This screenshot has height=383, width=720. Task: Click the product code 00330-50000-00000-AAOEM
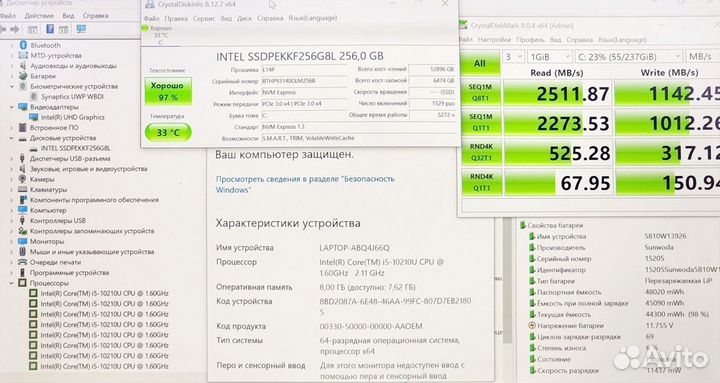(371, 327)
